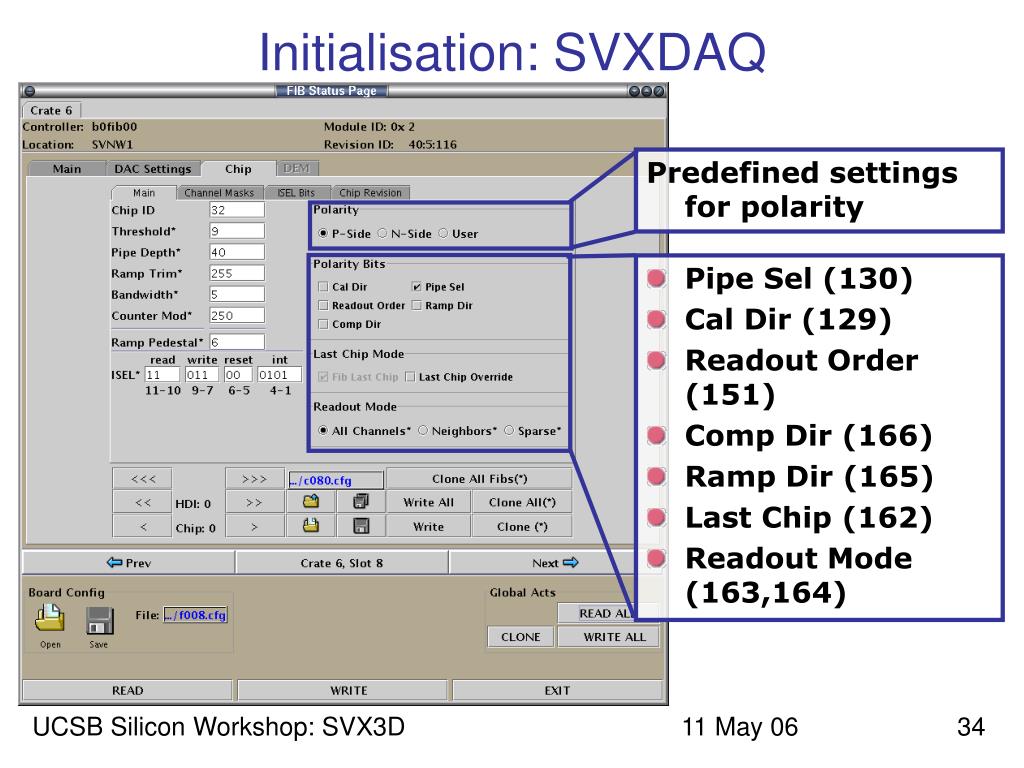This screenshot has width=1024, height=768.
Task: Click the < previous Chip button
Action: click(x=142, y=526)
